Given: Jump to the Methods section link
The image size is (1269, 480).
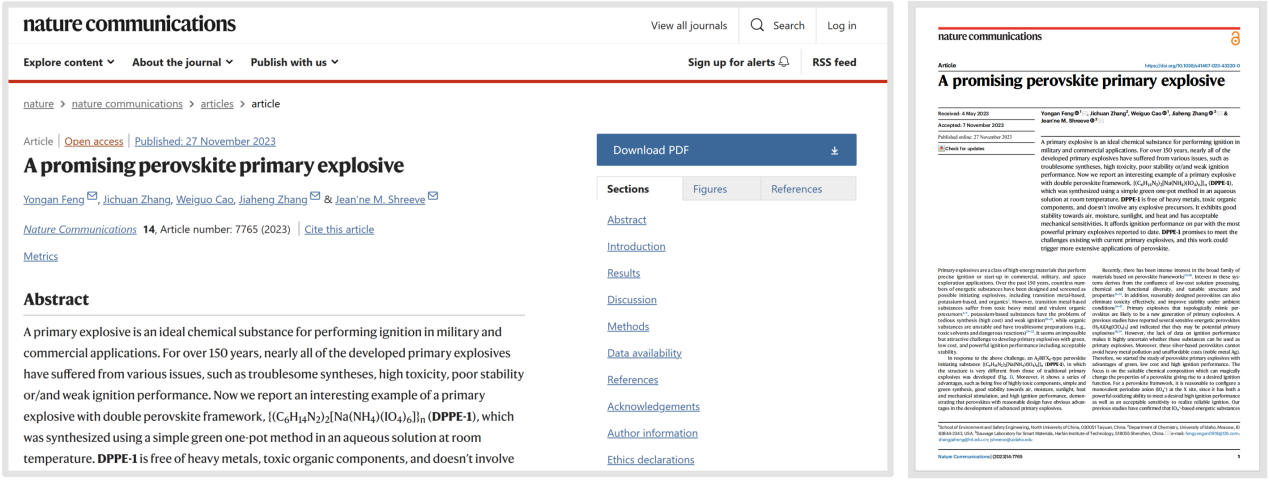Looking at the screenshot, I should pos(627,327).
